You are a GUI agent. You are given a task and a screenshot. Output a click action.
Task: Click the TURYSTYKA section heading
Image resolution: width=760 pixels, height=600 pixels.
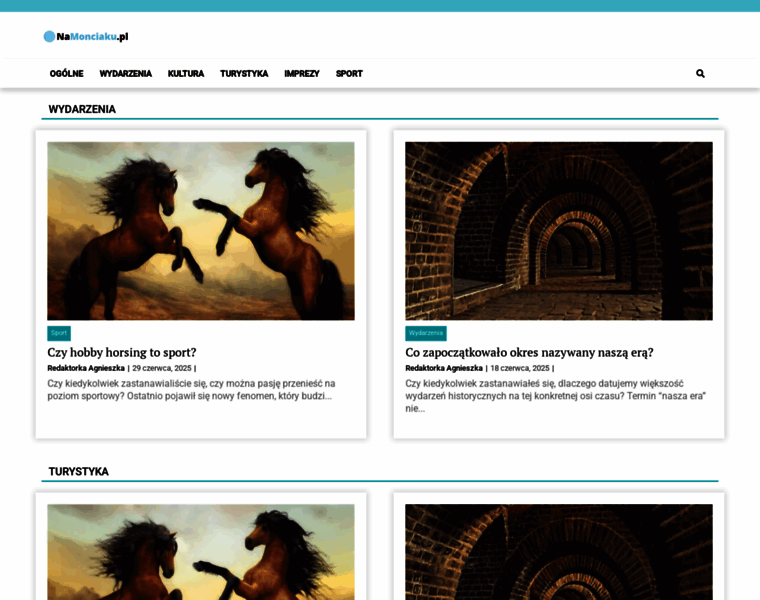79,471
